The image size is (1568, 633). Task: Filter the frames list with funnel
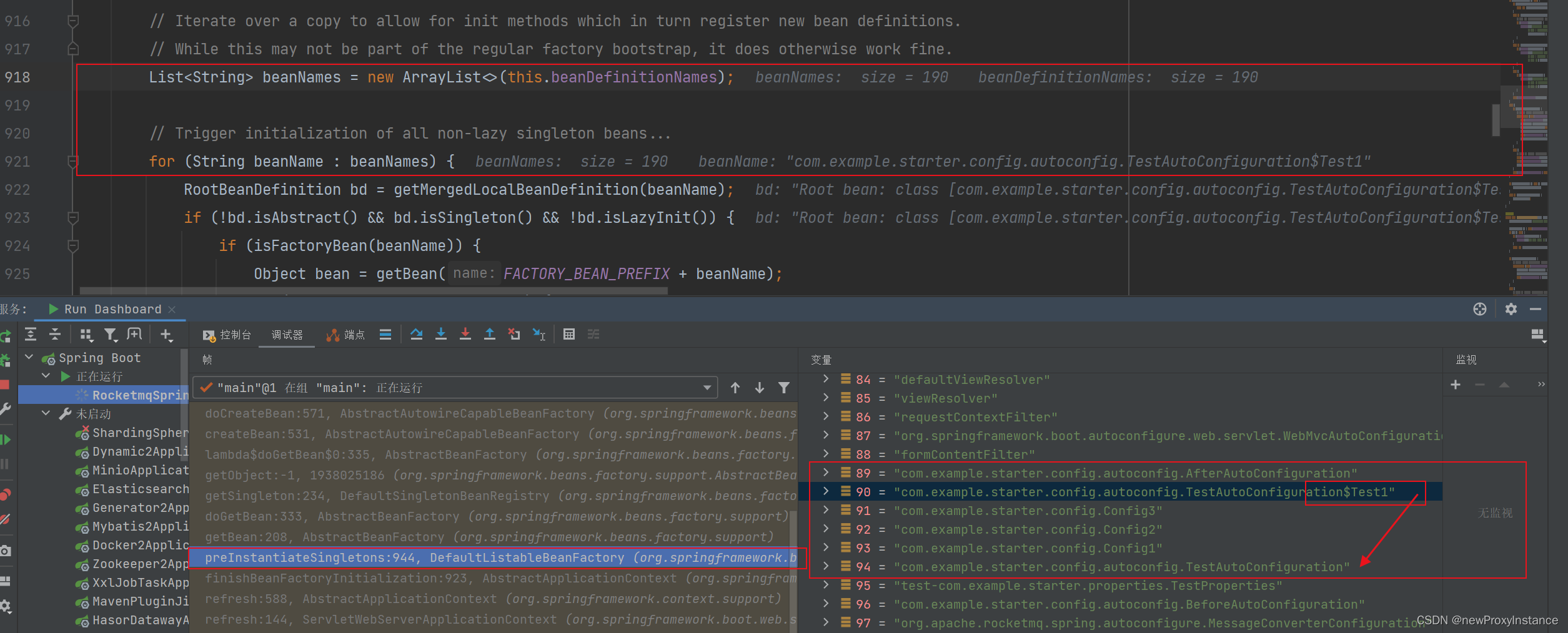[x=784, y=388]
